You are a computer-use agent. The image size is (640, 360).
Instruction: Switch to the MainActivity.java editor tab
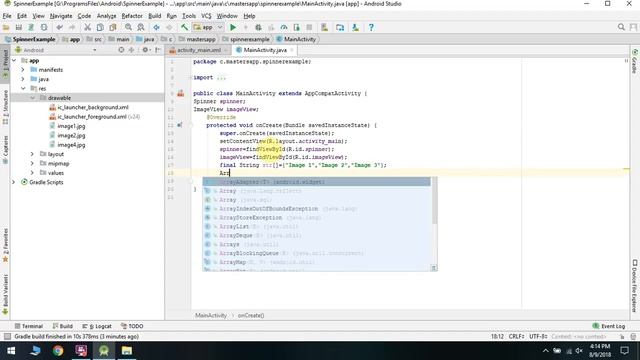pyautogui.click(x=265, y=50)
